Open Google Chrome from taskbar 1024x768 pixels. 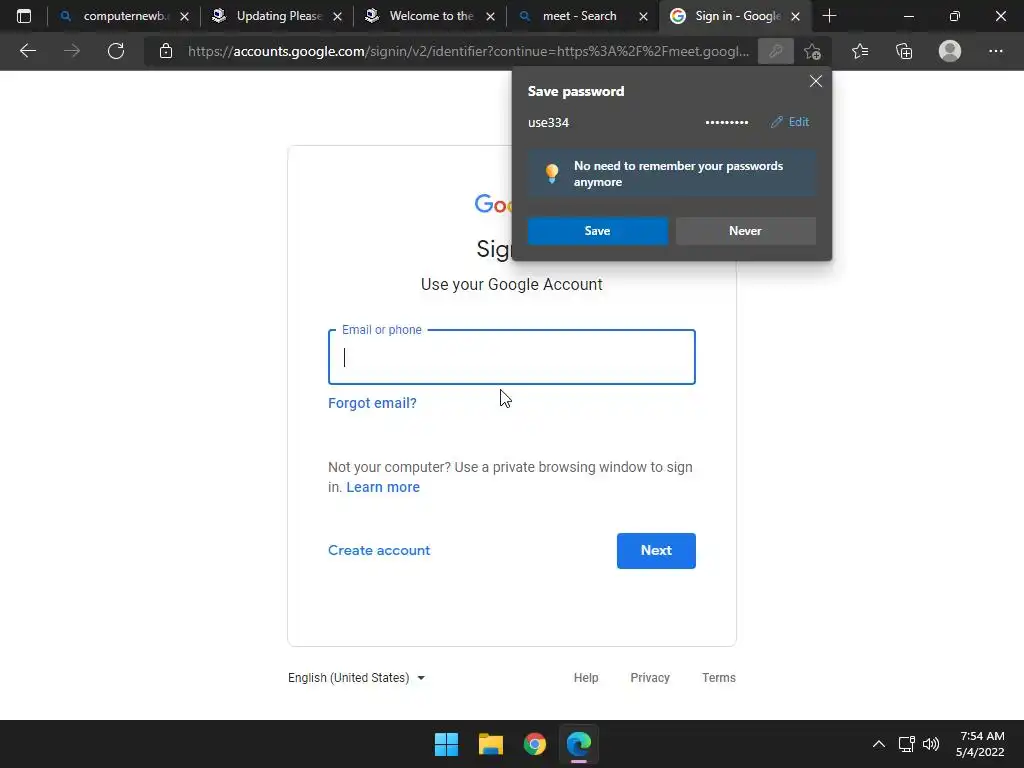(x=535, y=744)
